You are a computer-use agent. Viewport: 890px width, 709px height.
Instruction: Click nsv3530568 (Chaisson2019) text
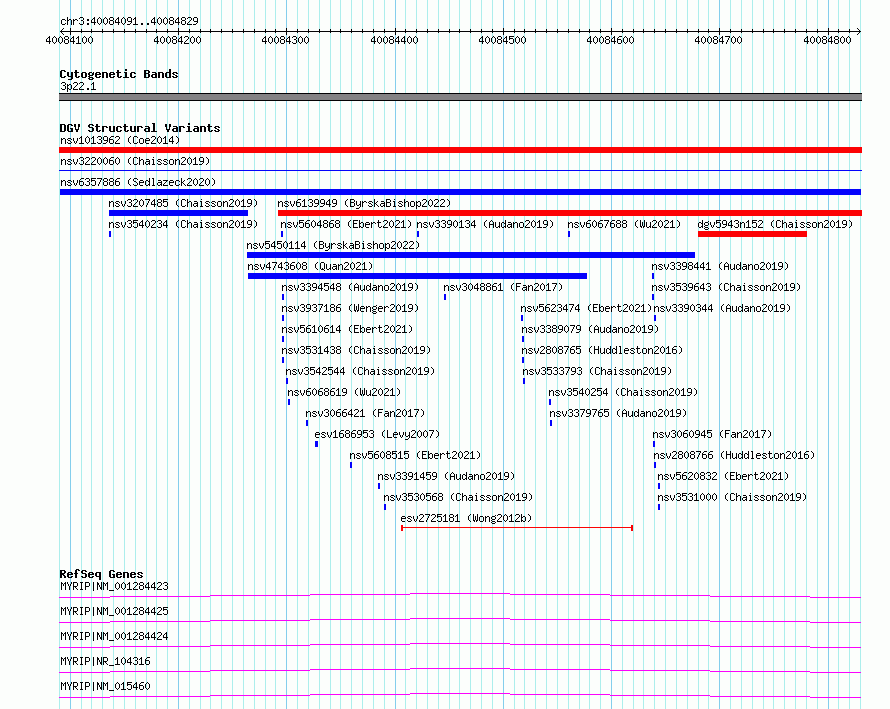(x=458, y=497)
